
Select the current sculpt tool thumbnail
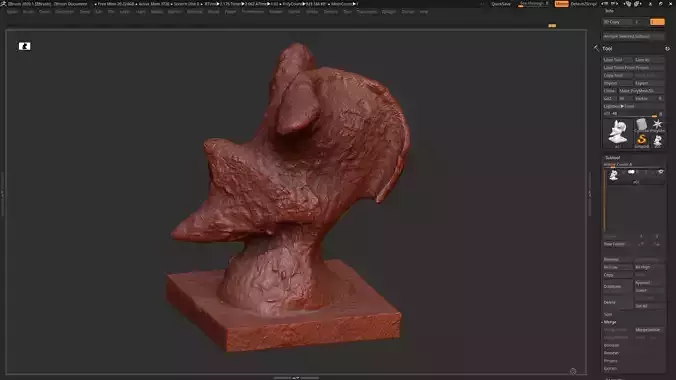(618, 133)
